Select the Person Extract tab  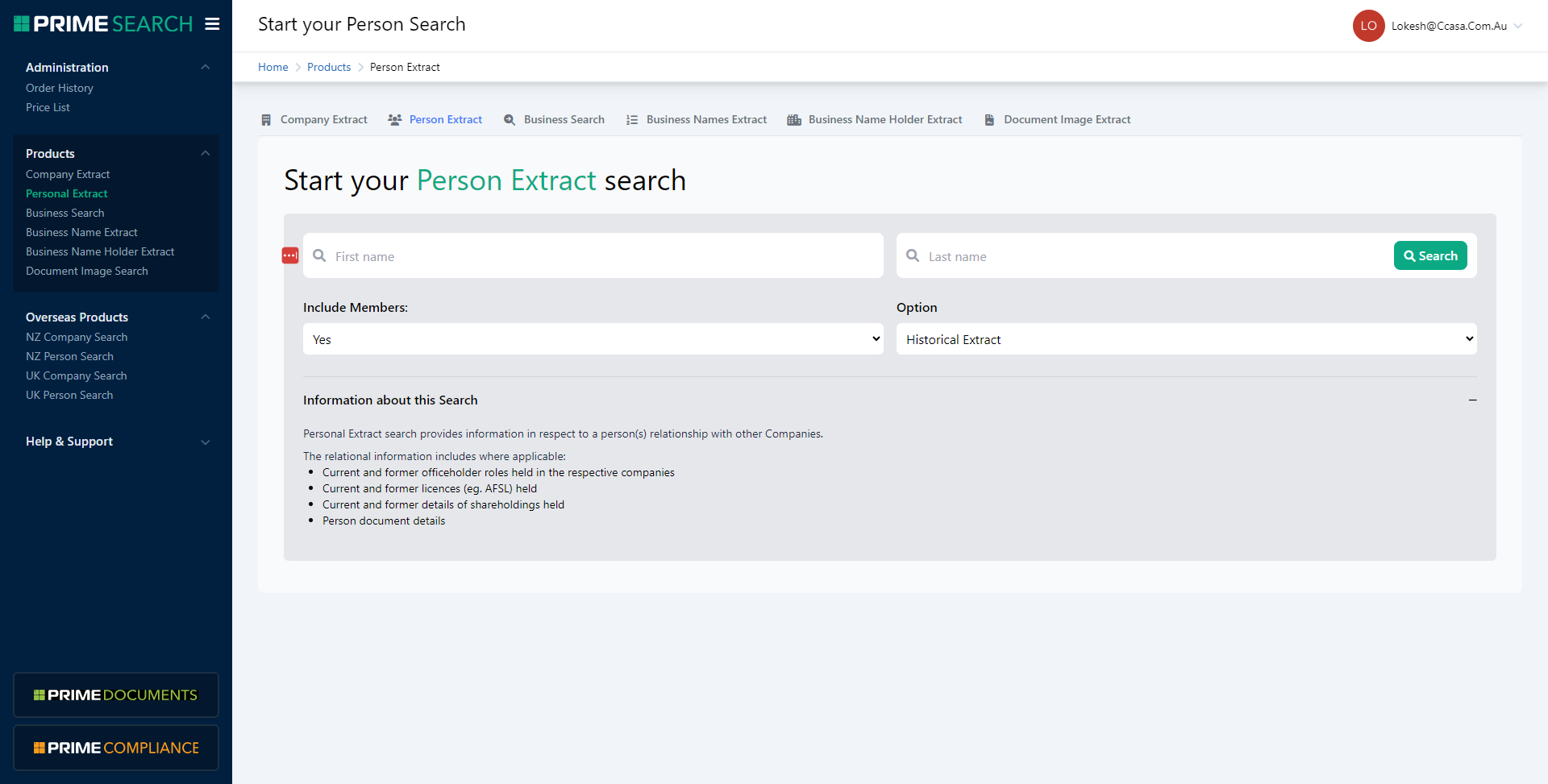pyautogui.click(x=435, y=120)
